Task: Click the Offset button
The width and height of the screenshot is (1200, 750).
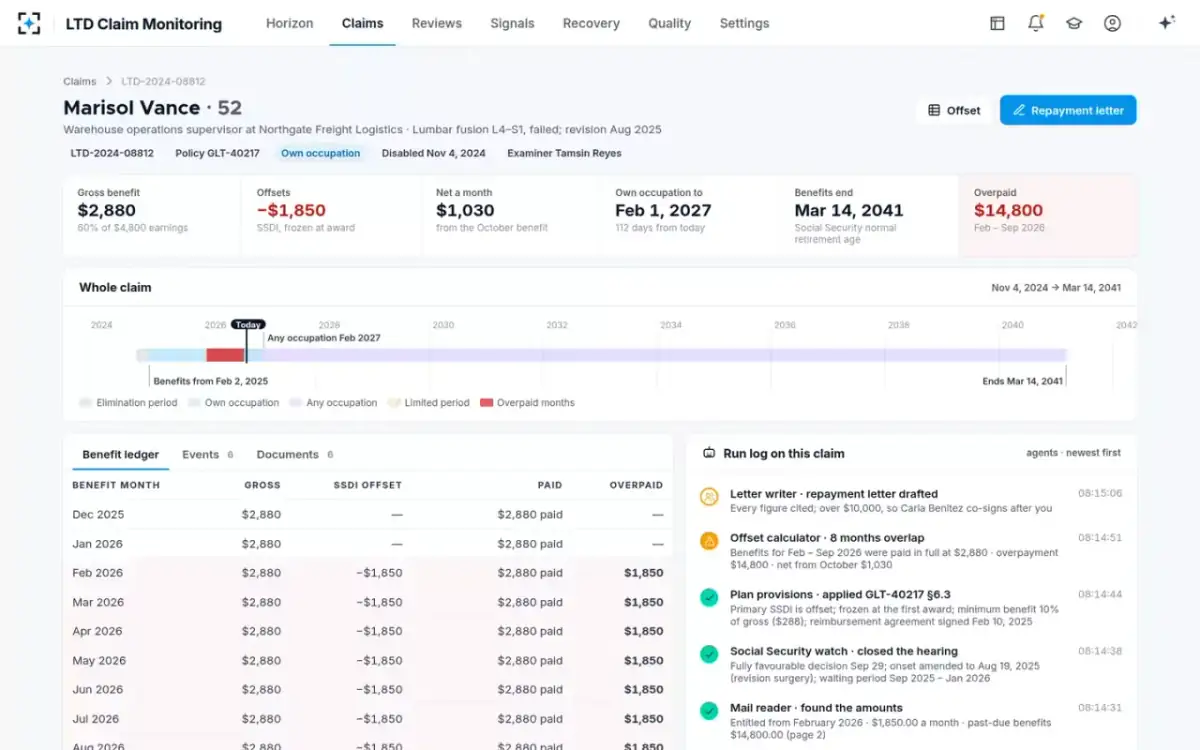Action: coord(954,110)
